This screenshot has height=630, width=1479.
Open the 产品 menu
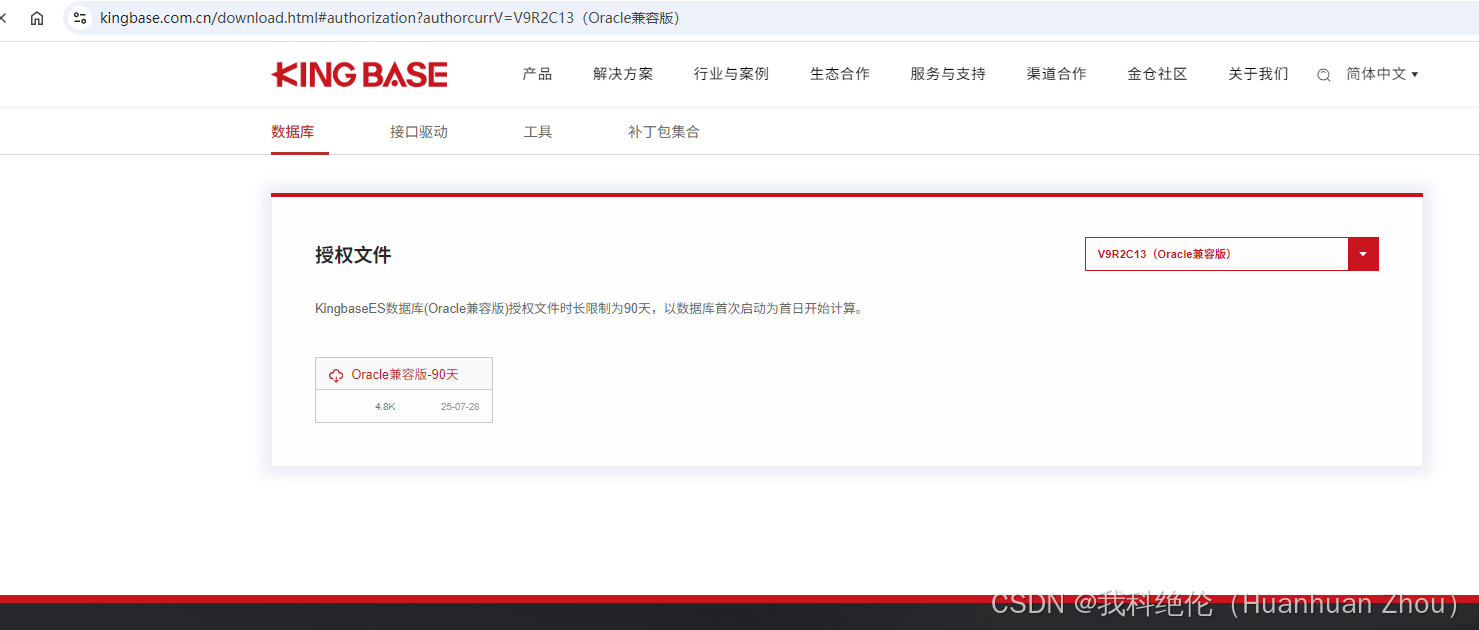[x=537, y=74]
